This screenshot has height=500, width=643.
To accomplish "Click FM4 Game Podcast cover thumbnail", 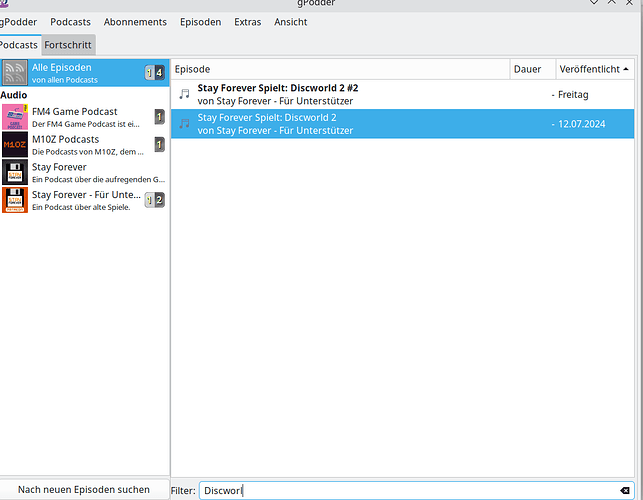I will [x=15, y=117].
